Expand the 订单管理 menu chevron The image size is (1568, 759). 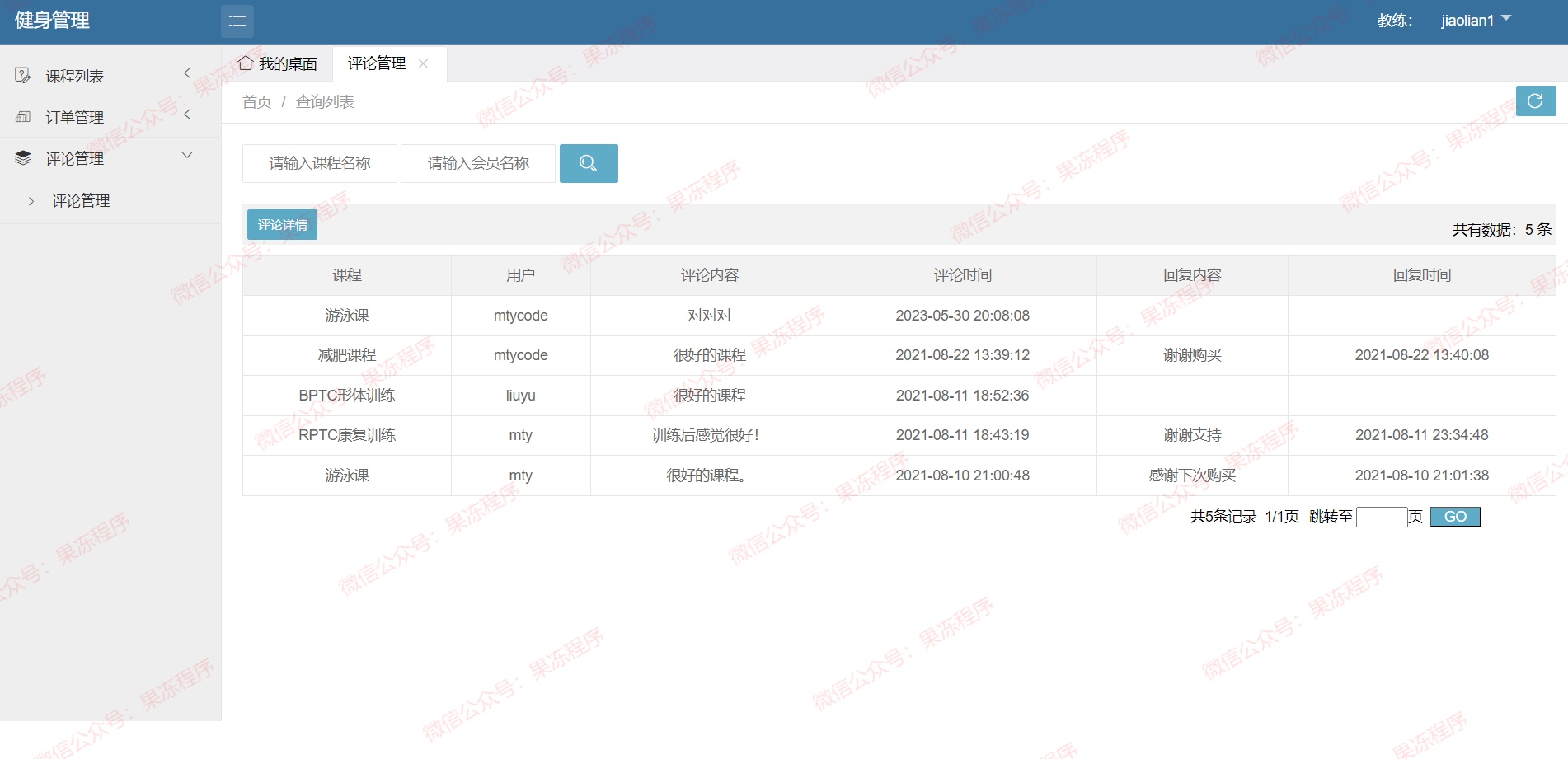[x=187, y=115]
